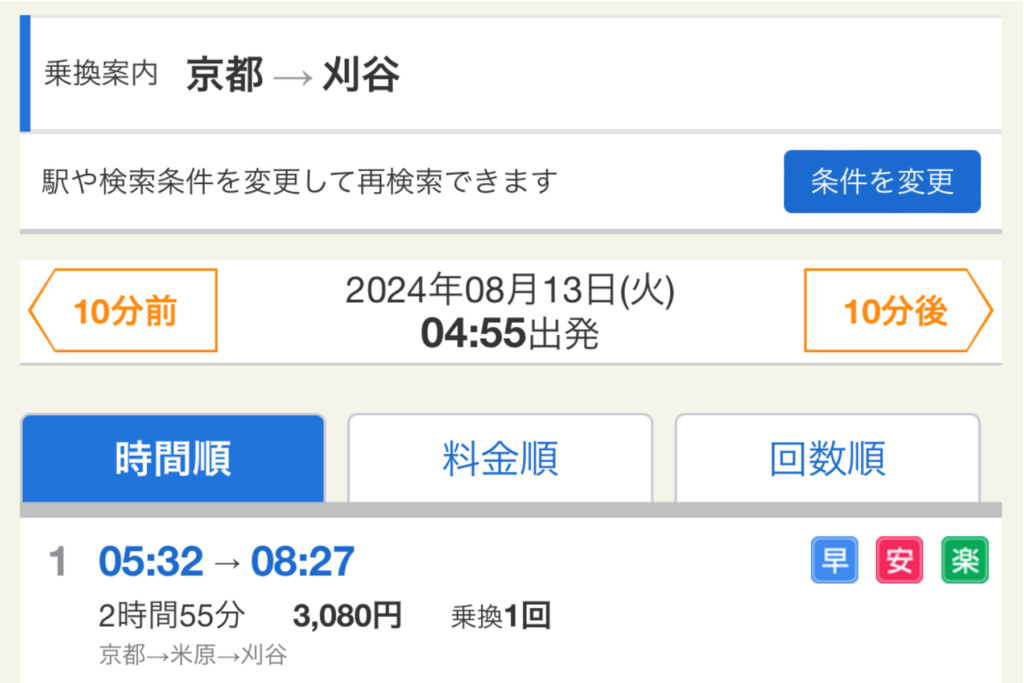
Task: Advance with the 10分後 arrow button
Action: click(x=897, y=311)
